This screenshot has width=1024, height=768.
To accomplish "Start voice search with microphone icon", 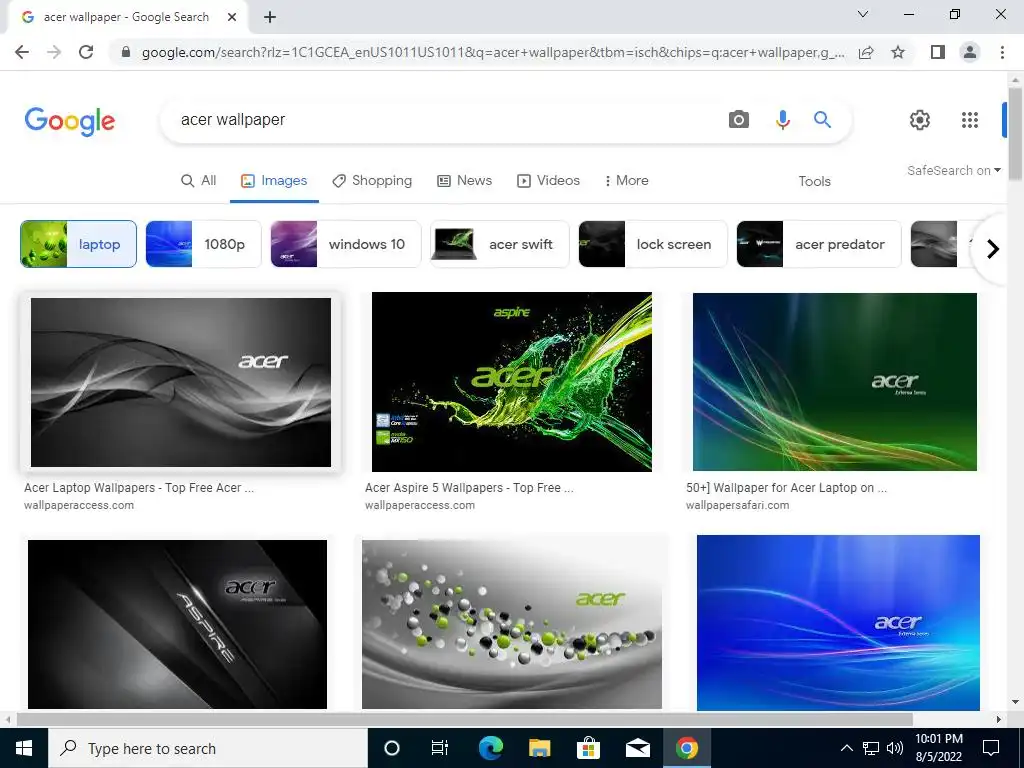I will pos(782,120).
